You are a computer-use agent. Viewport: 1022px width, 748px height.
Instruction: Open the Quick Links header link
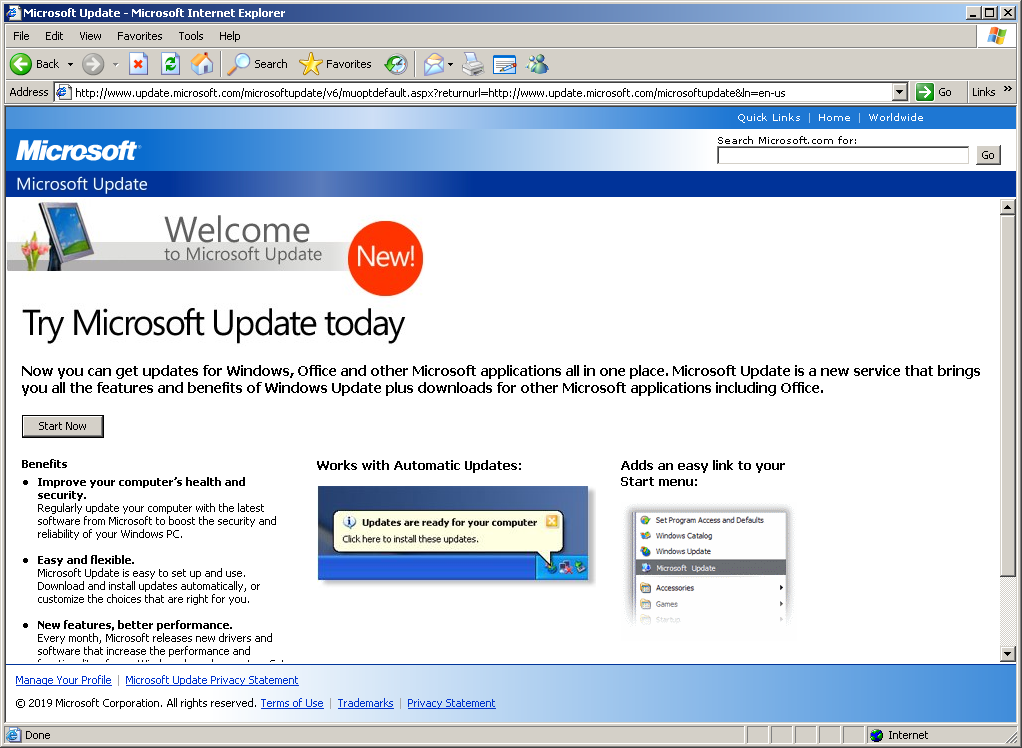click(x=768, y=117)
